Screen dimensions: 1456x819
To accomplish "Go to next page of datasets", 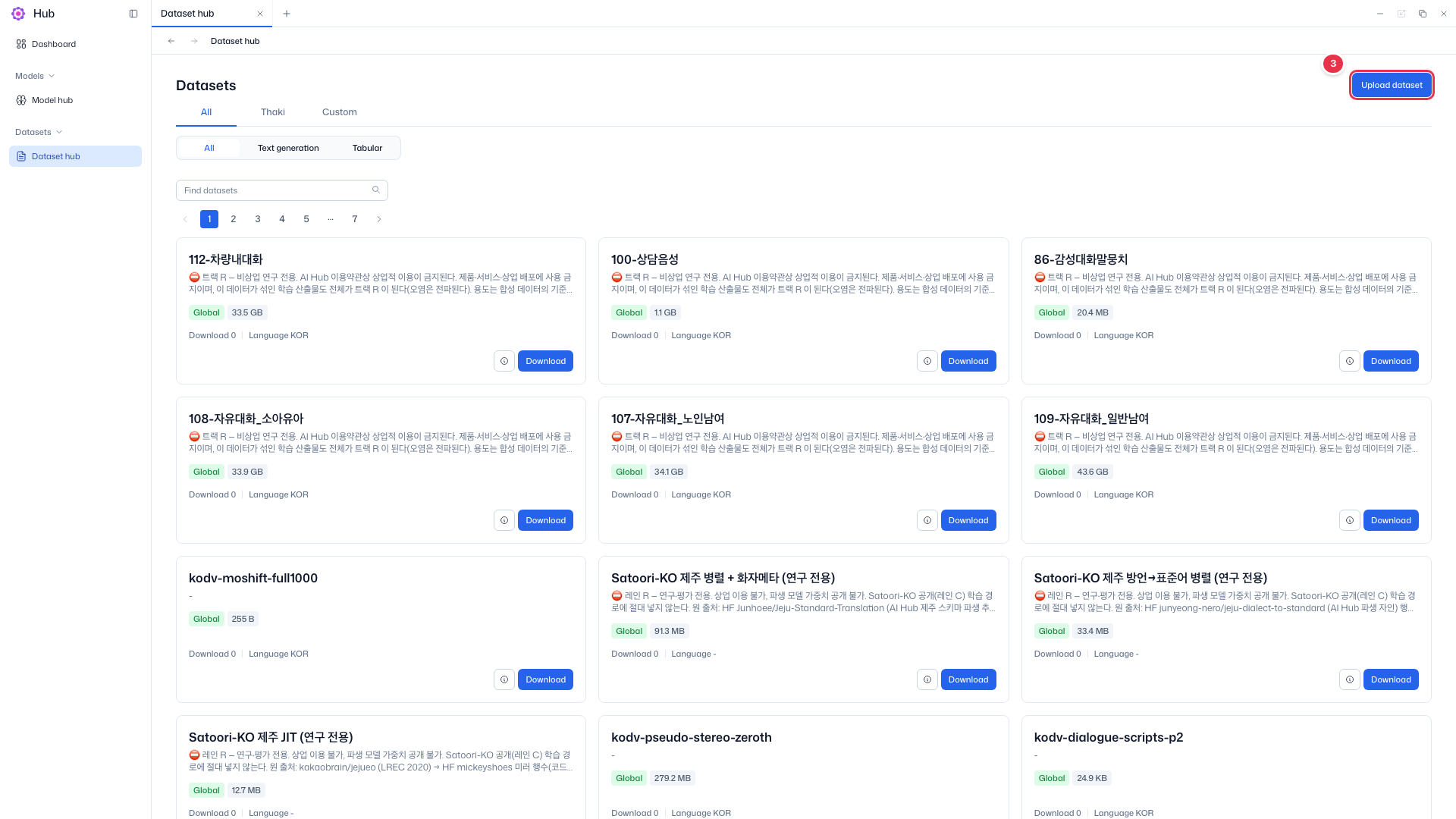I will pos(379,219).
